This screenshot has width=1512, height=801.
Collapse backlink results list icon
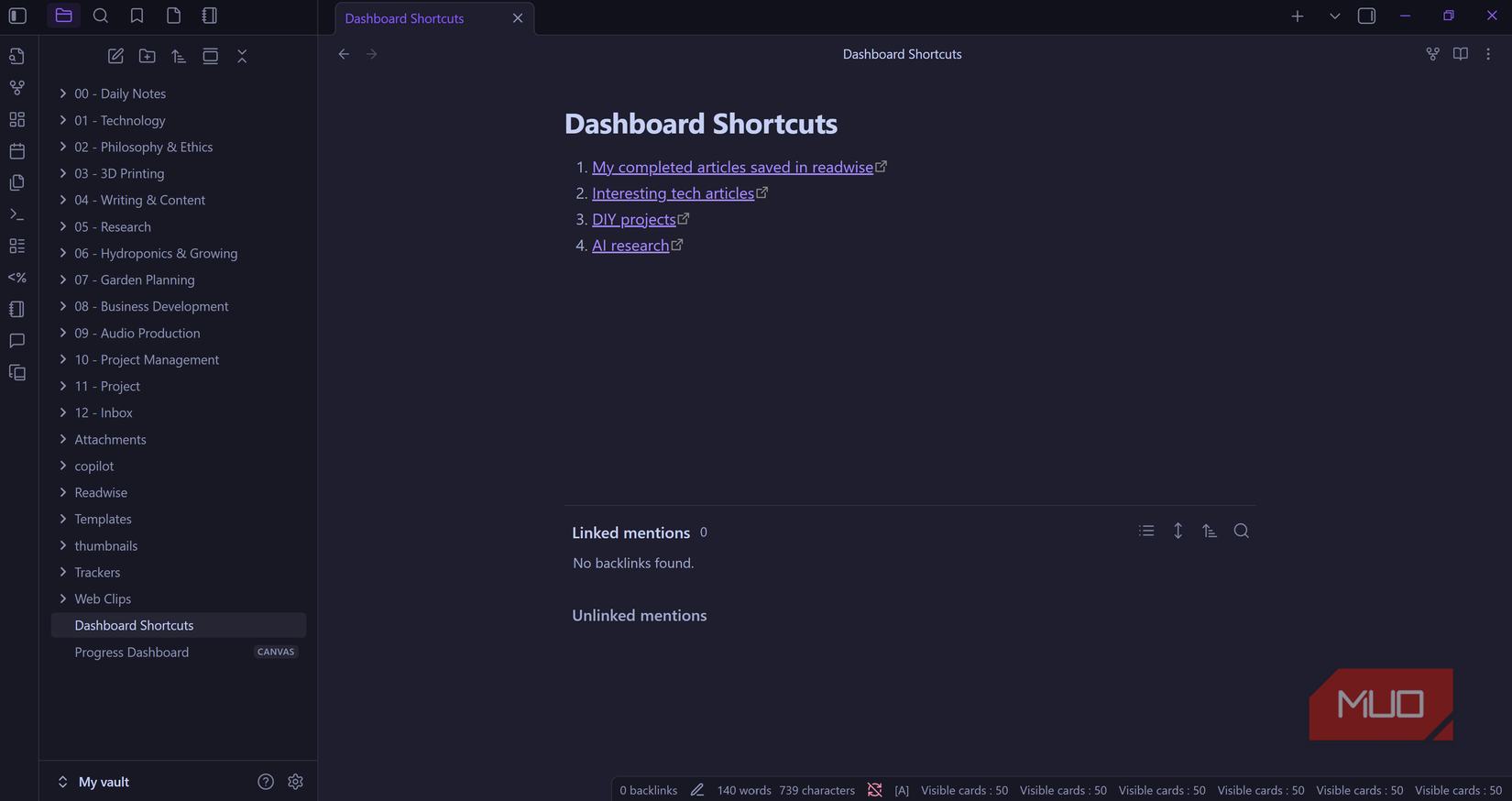click(x=1146, y=531)
